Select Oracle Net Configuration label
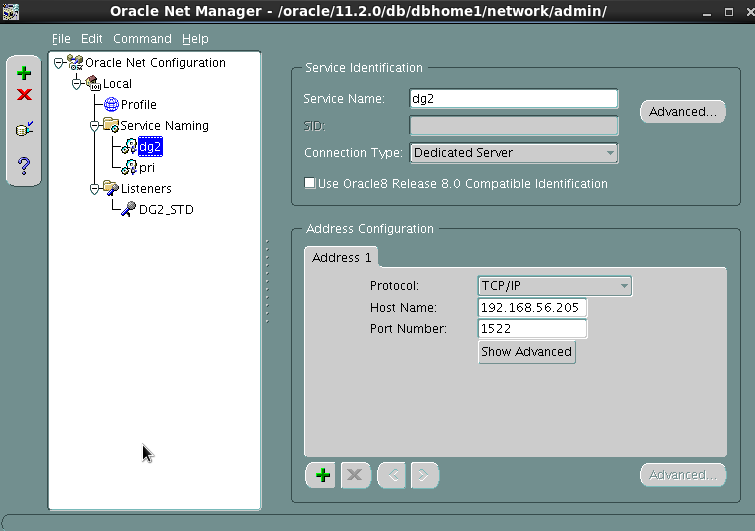755x531 pixels. coord(155,63)
